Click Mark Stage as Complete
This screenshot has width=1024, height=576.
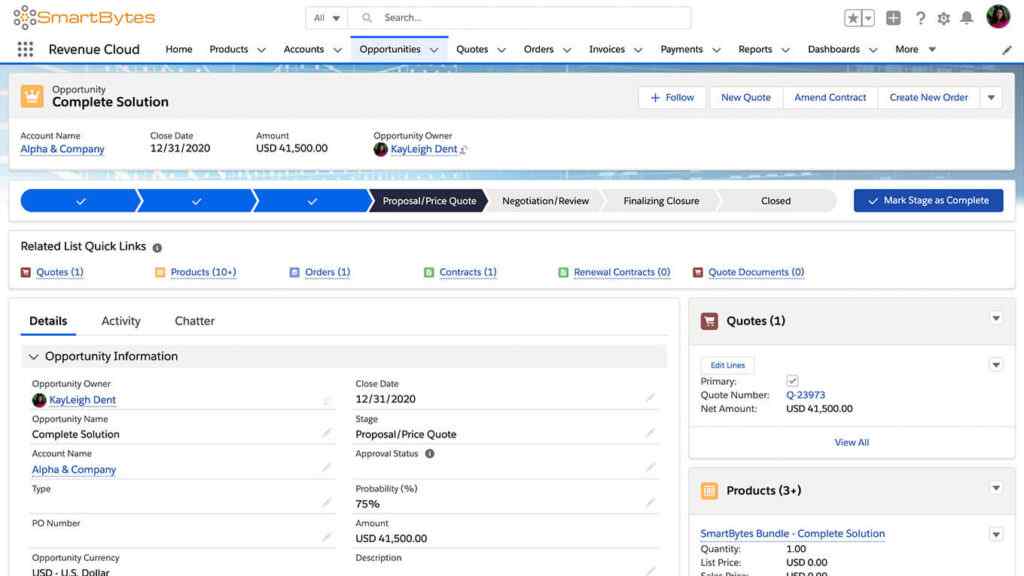pos(928,200)
